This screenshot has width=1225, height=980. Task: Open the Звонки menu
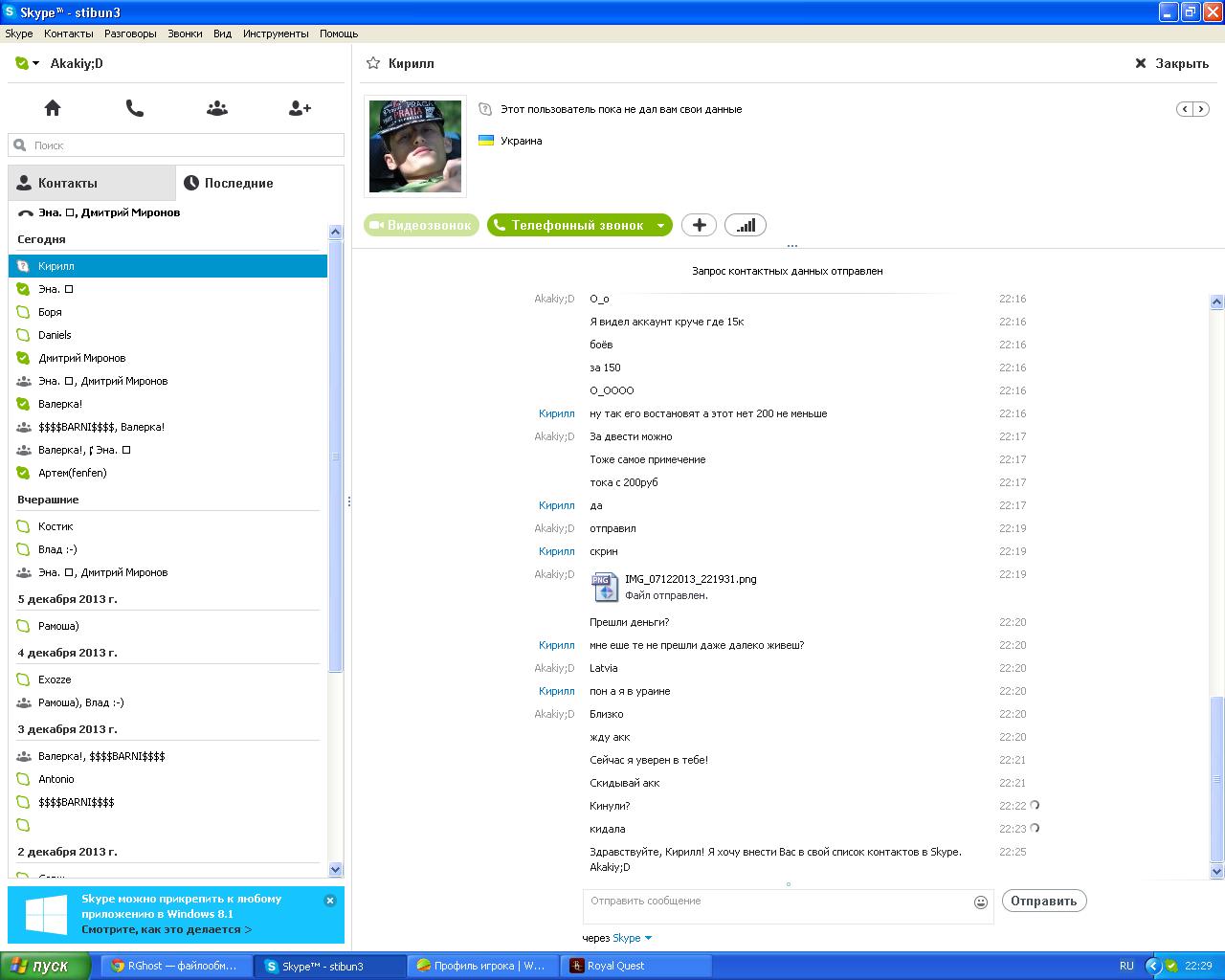tap(185, 33)
